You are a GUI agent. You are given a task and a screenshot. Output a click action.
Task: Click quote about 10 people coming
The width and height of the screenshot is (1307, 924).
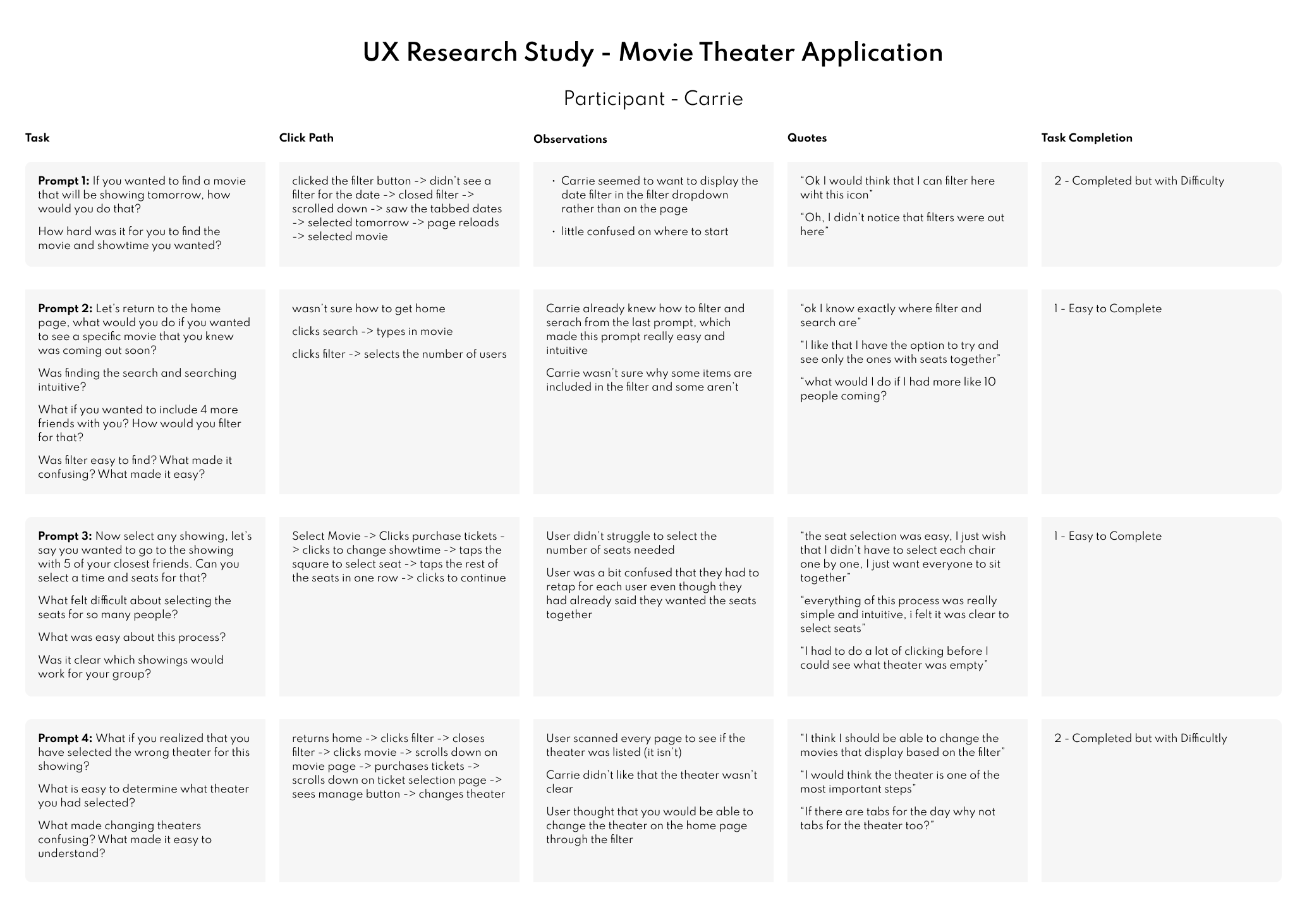[x=897, y=389]
